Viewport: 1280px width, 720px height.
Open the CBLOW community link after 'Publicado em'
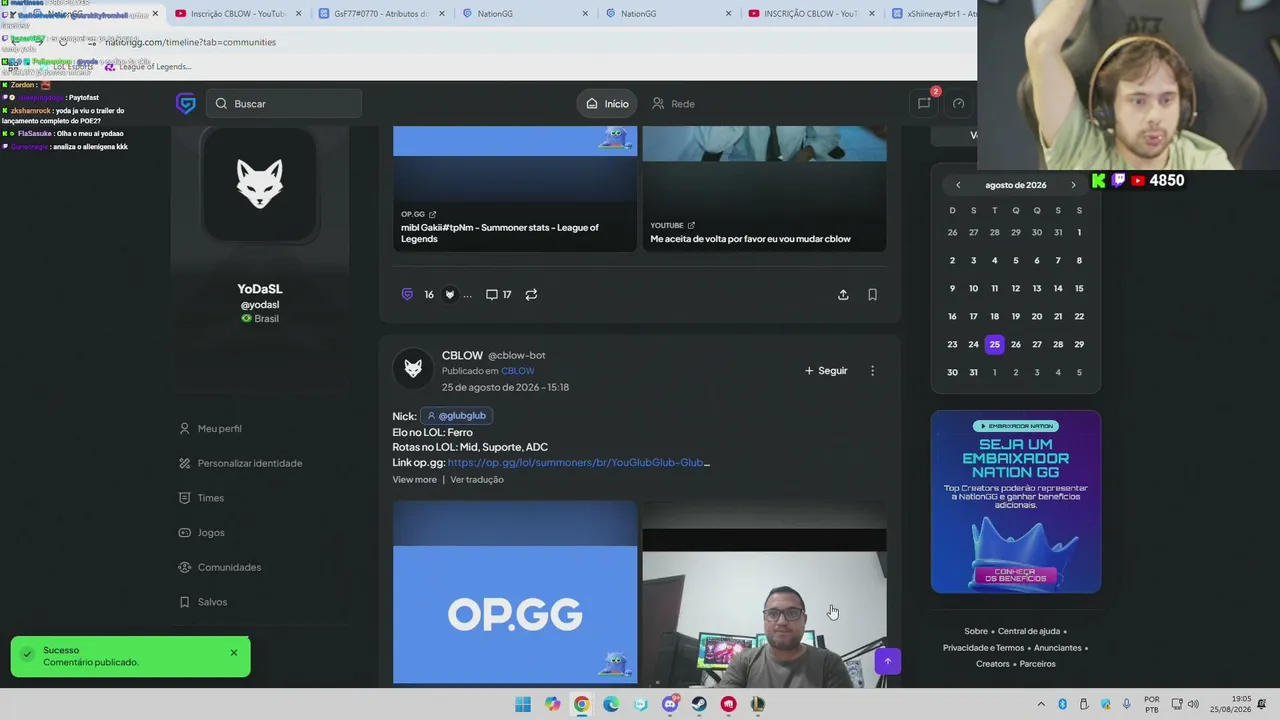[517, 371]
